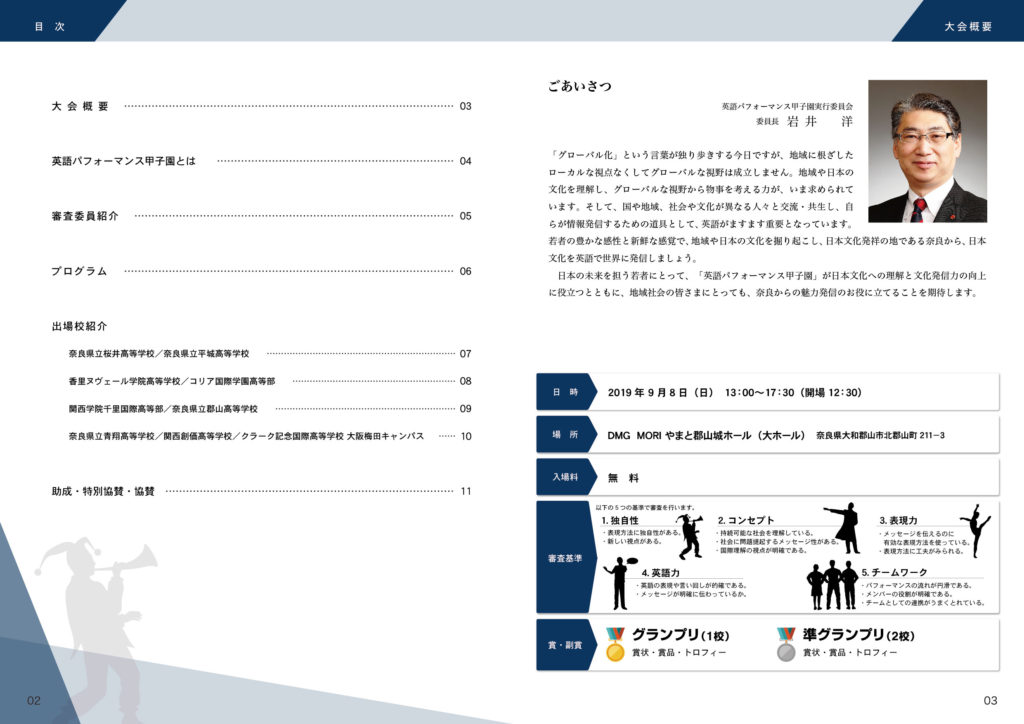
Task: Click the 3. 表現力 criterion heading
Action: tap(898, 520)
